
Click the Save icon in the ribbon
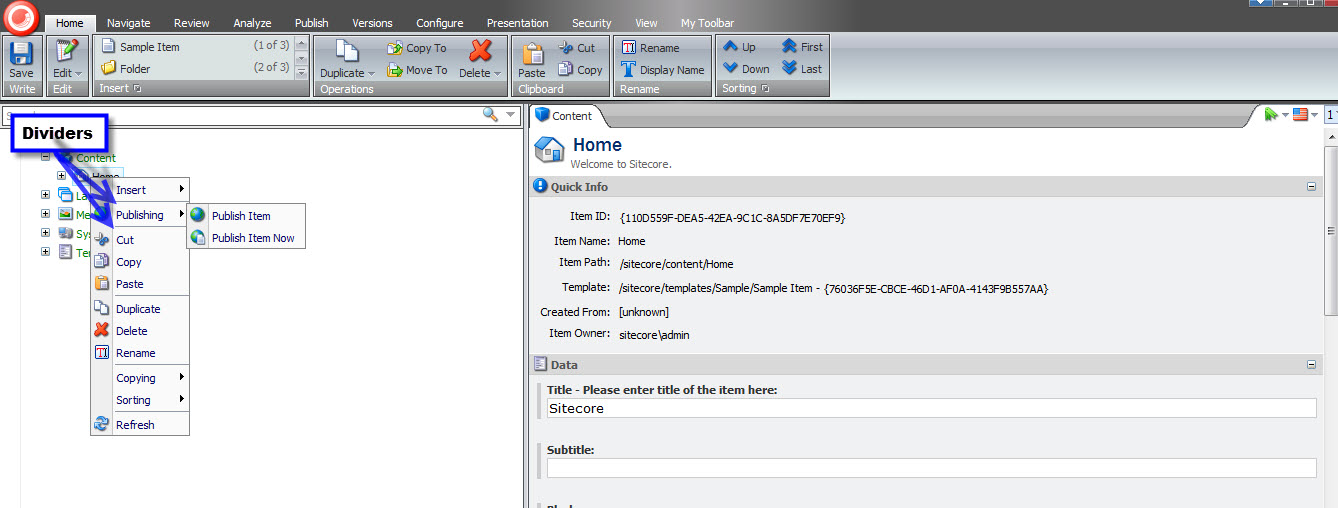21,53
